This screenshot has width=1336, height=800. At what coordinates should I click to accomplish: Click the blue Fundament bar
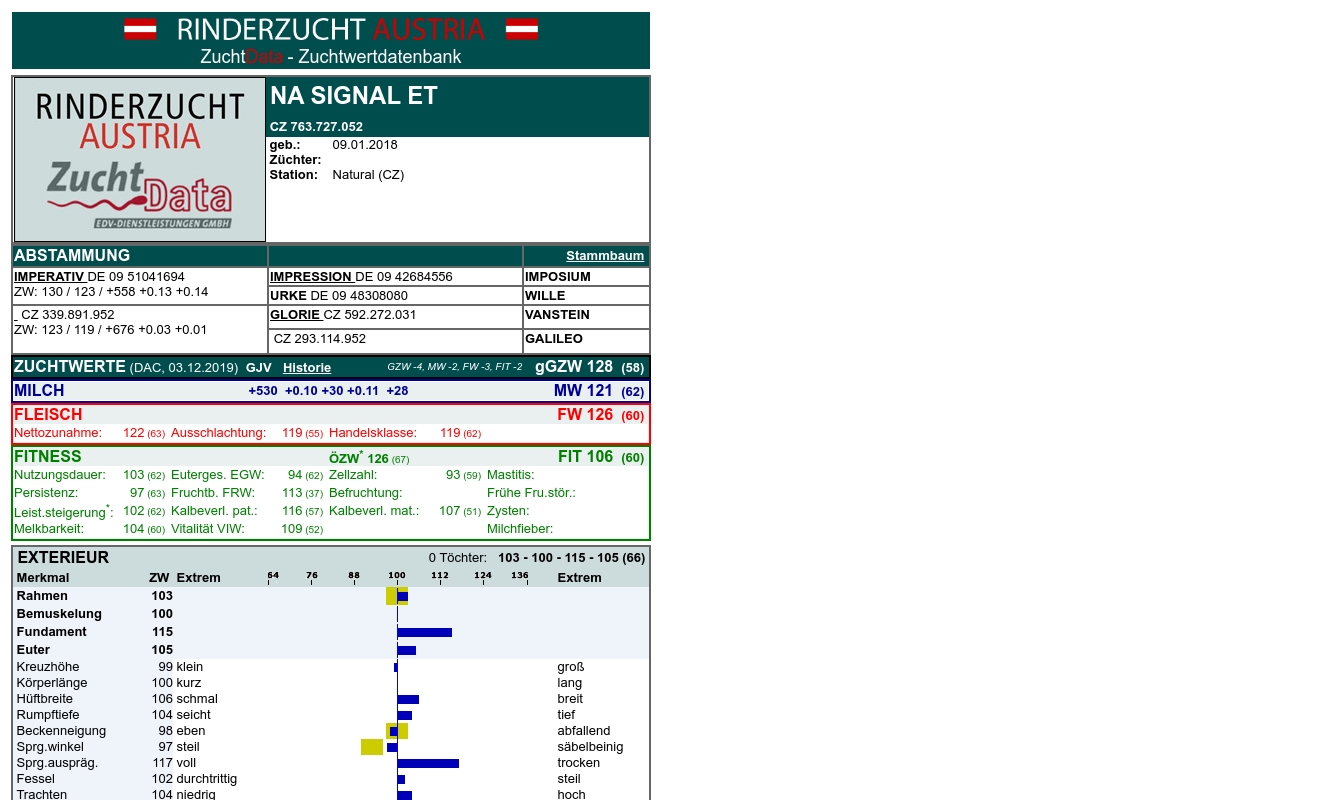[424, 632]
